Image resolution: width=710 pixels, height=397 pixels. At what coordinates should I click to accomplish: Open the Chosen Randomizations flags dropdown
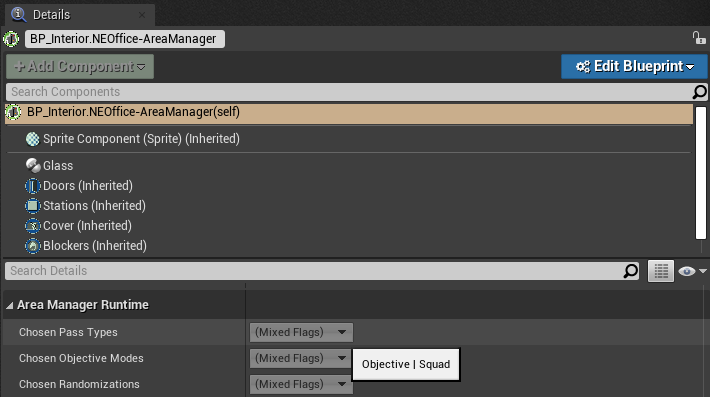coord(301,384)
